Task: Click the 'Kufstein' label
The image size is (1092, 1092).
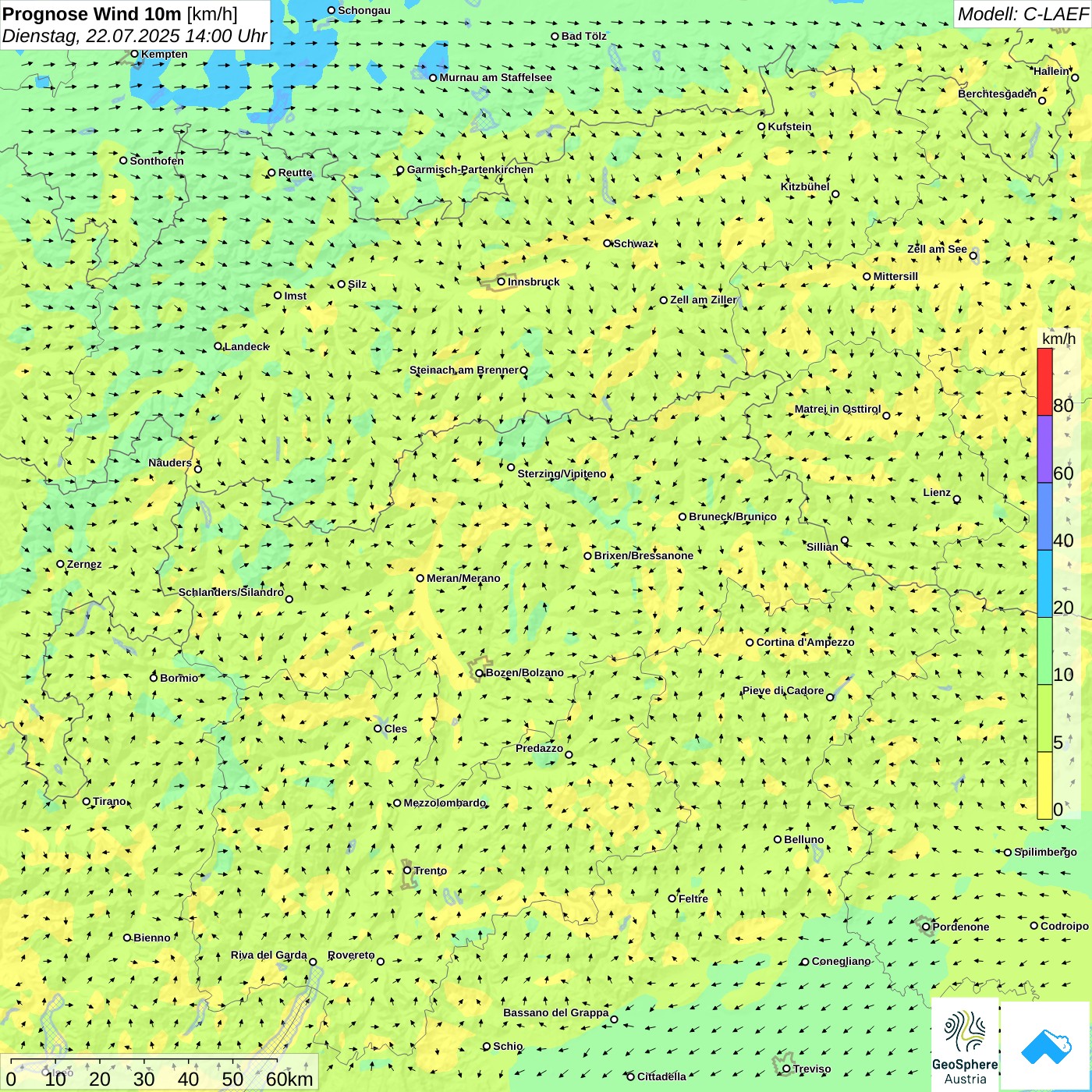Action: click(789, 126)
